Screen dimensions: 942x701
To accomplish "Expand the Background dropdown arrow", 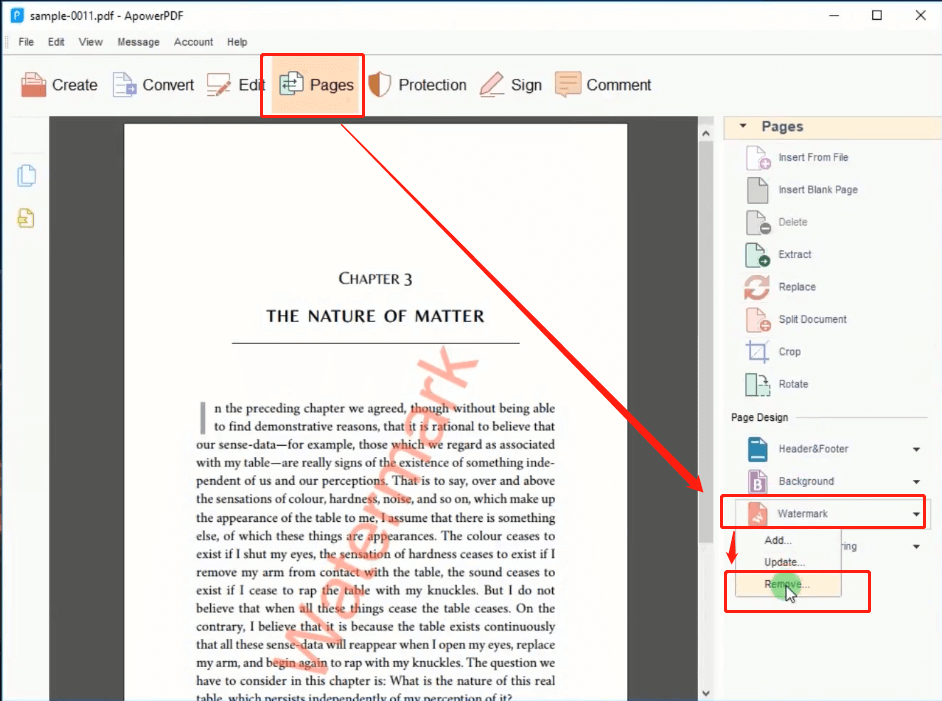I will (x=916, y=482).
